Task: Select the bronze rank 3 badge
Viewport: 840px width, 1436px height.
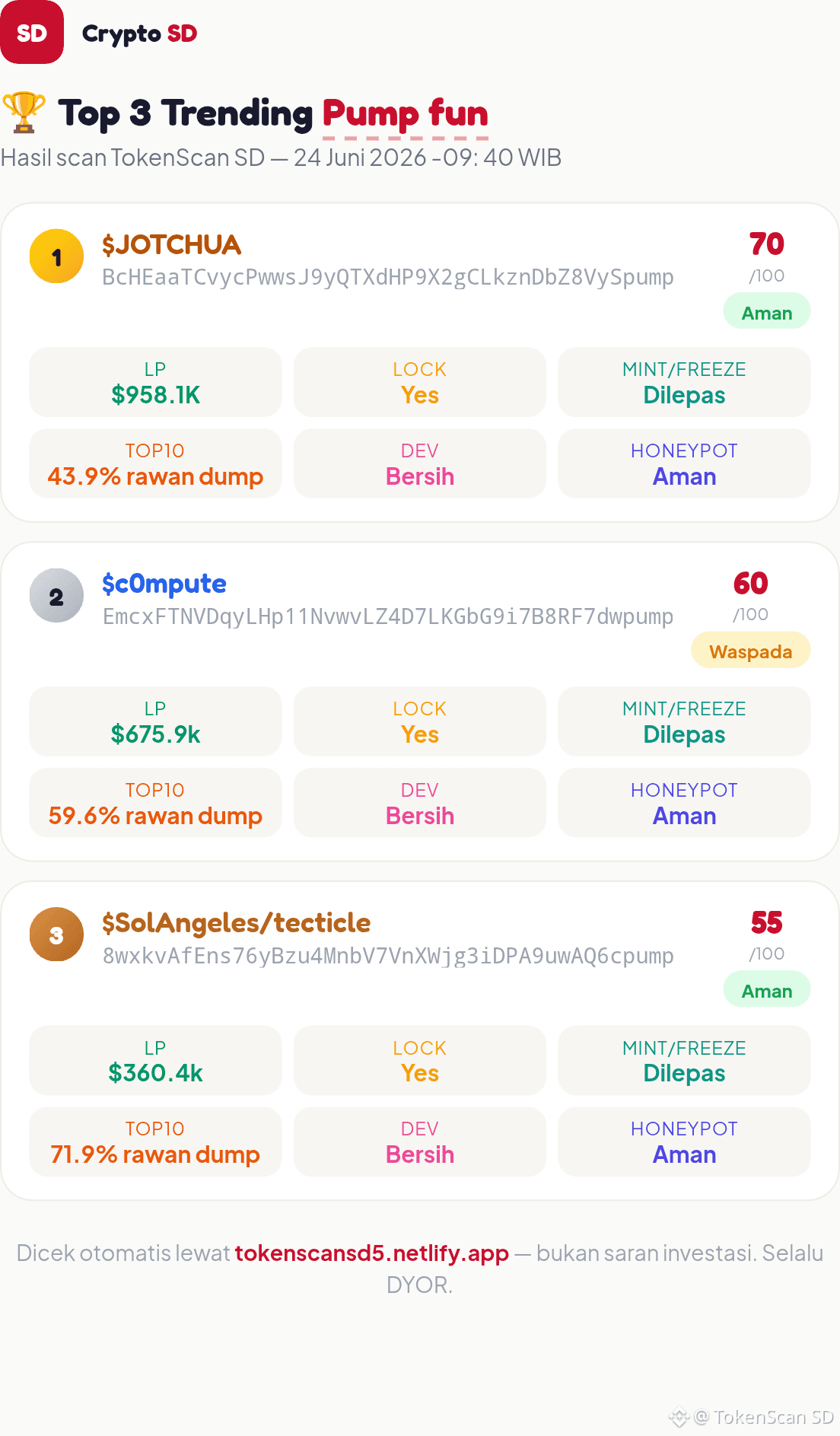Action: click(56, 935)
